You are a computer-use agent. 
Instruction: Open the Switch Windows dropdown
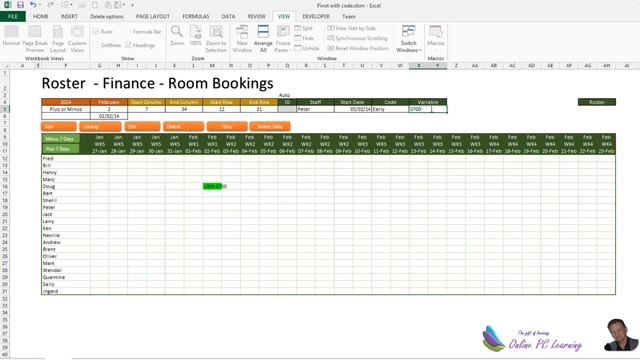pos(409,39)
